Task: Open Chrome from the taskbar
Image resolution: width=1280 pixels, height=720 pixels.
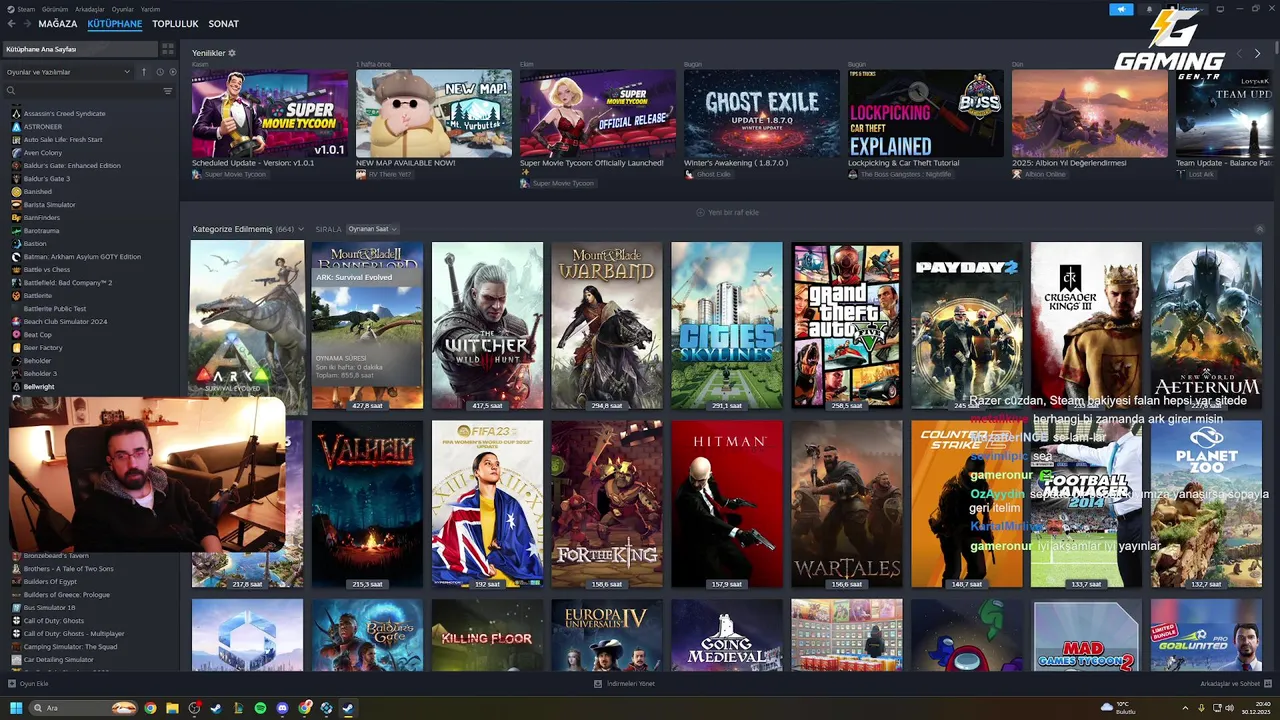Action: [150, 708]
